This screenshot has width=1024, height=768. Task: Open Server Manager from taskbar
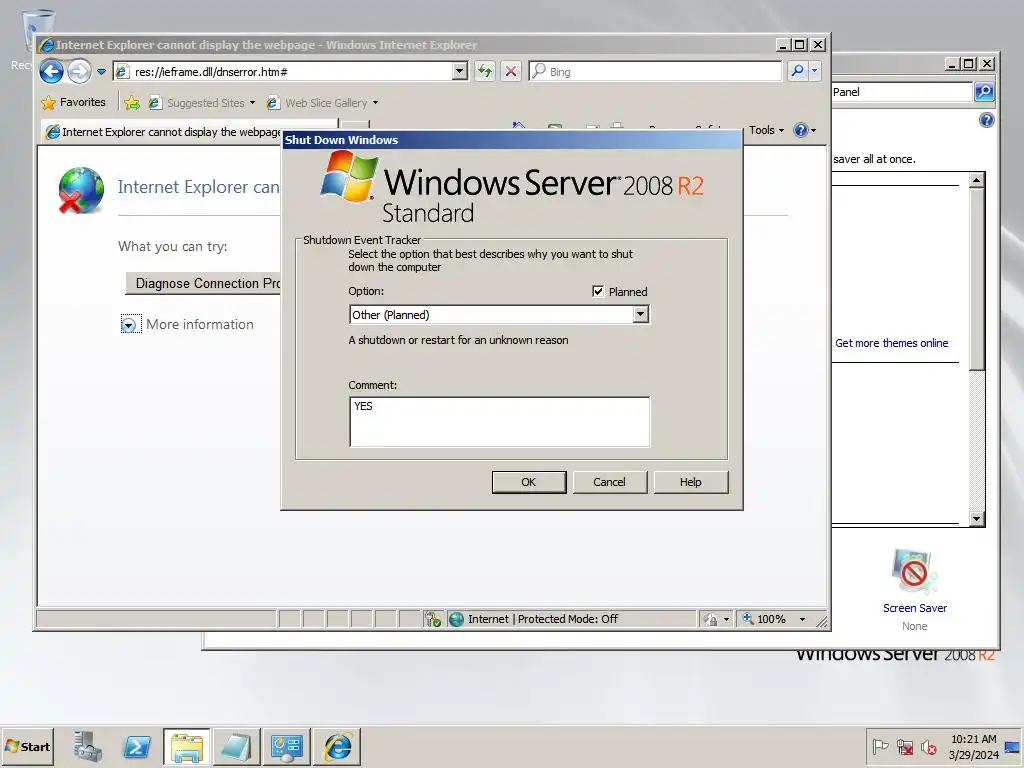pos(88,746)
